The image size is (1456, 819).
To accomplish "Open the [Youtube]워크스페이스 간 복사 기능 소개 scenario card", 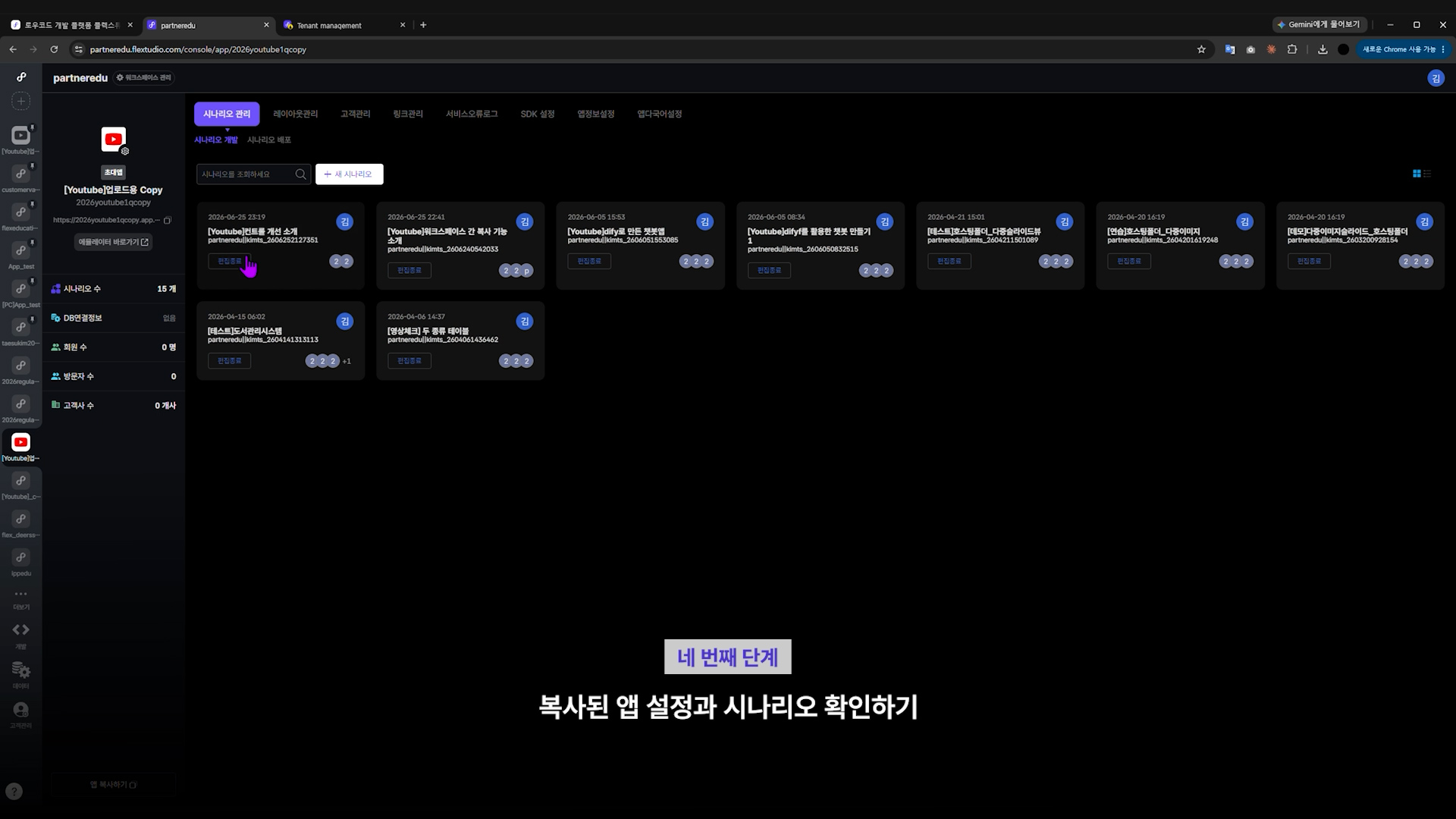I will (x=460, y=246).
